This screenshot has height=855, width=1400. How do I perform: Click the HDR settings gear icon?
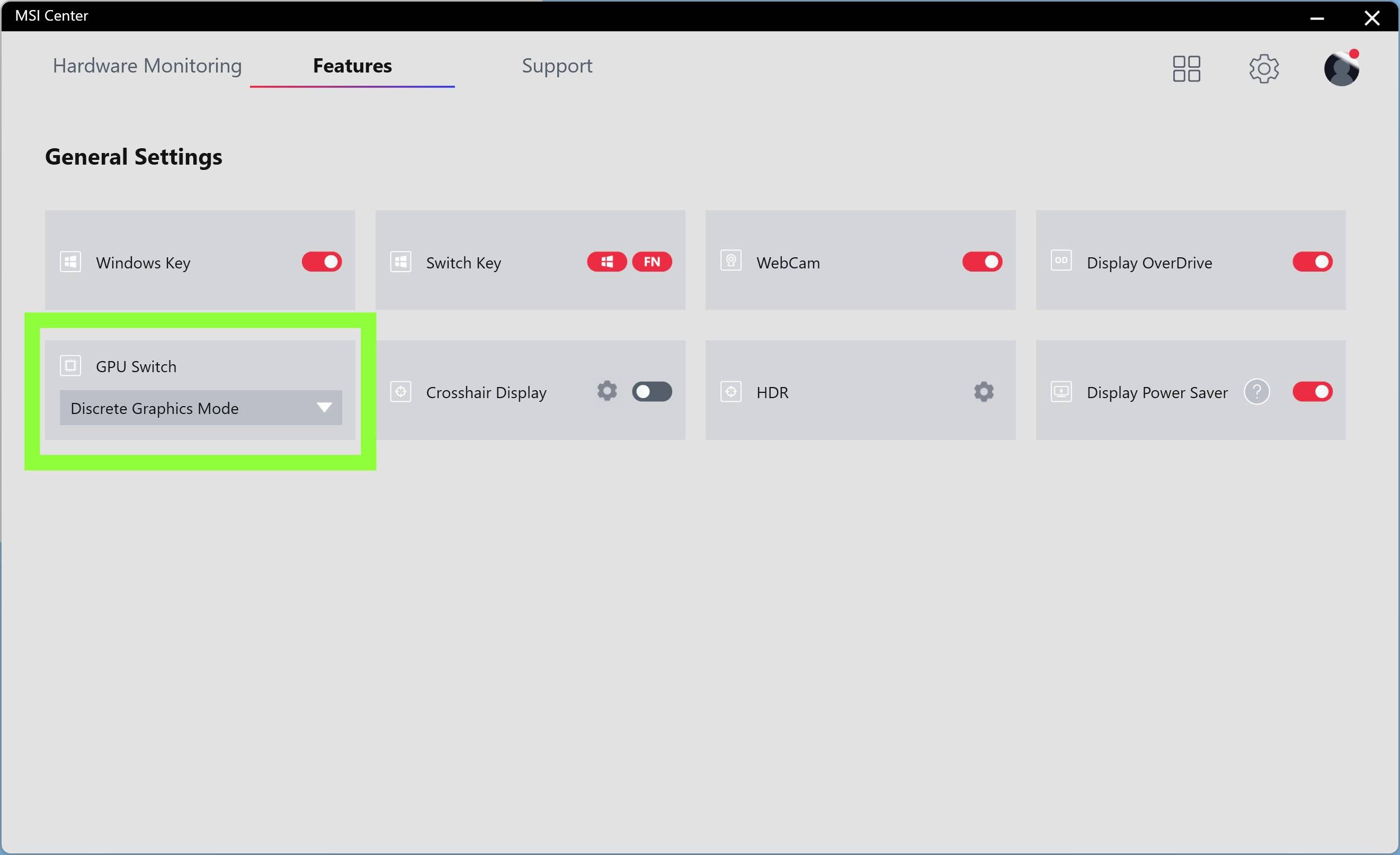984,391
